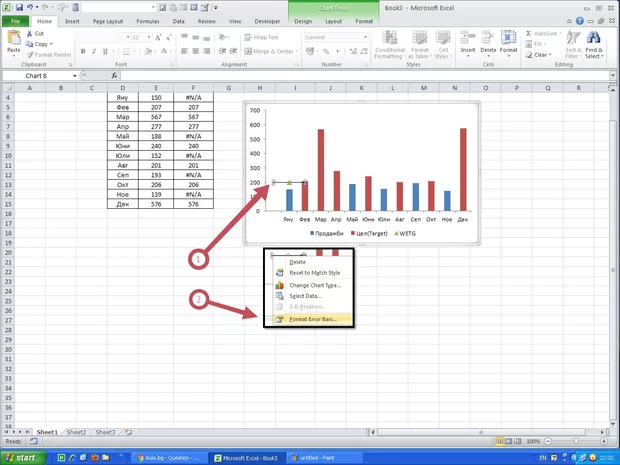Open Conditional Formatting menu

390,45
